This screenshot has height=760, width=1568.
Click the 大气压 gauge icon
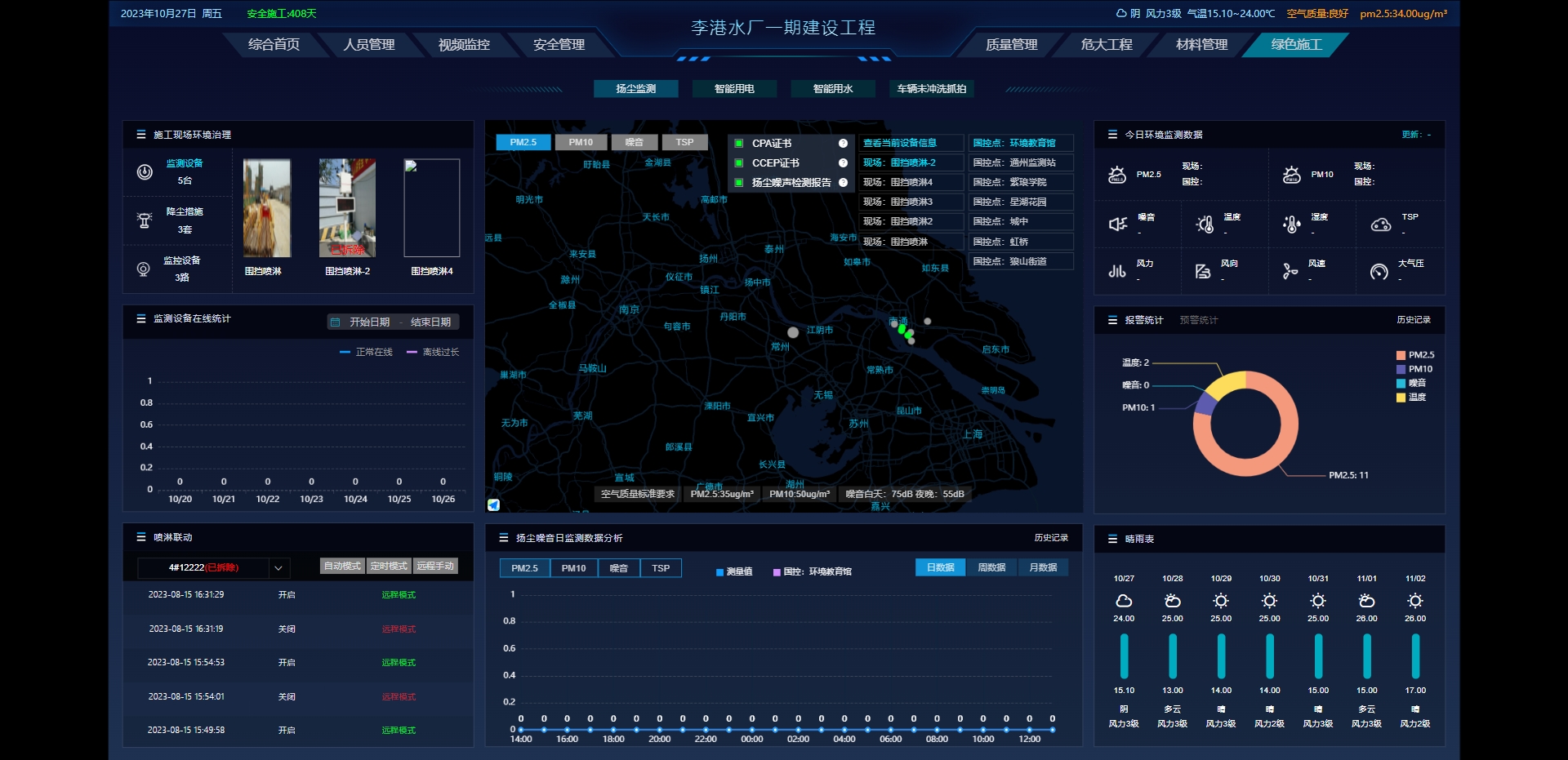(x=1379, y=272)
